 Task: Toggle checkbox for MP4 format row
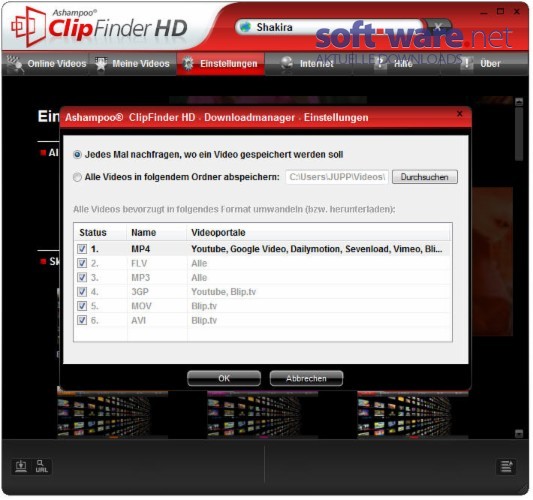(x=82, y=249)
